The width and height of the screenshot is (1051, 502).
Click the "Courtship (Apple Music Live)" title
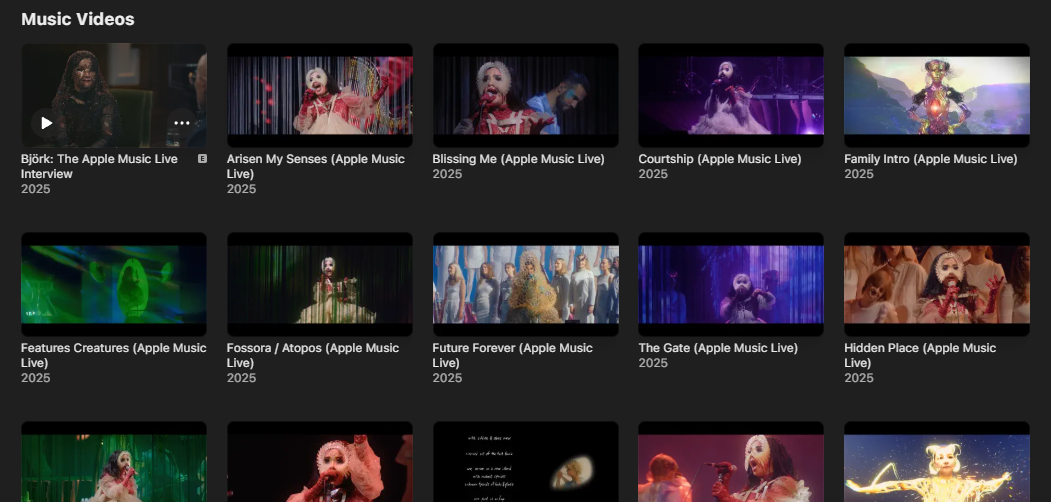point(720,159)
